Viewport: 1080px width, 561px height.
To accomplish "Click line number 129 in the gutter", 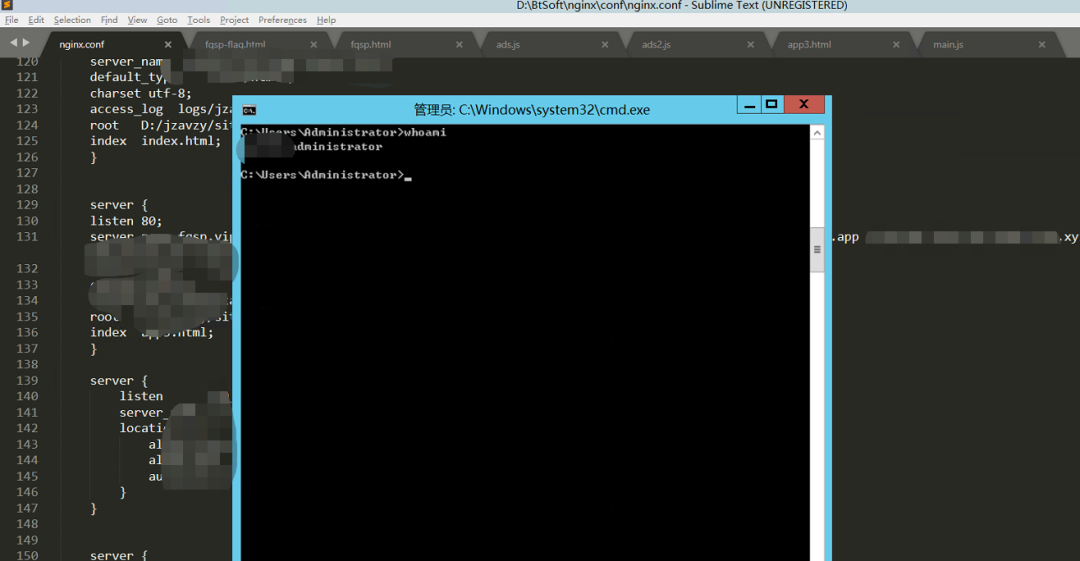I will [27, 205].
